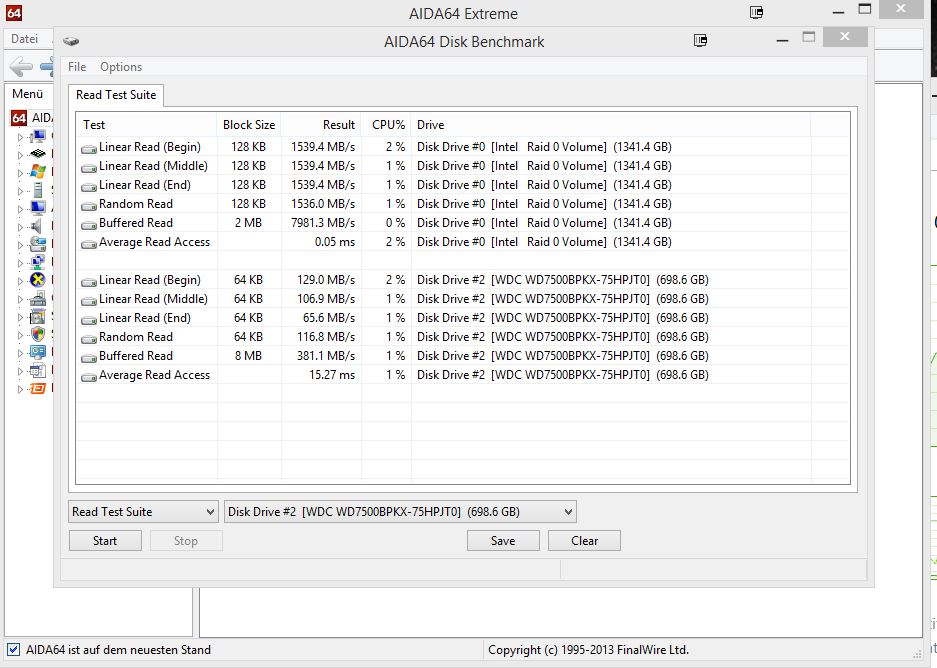Viewport: 937px width, 668px height.
Task: Select the Windows logo operating system icon
Action: click(x=38, y=172)
